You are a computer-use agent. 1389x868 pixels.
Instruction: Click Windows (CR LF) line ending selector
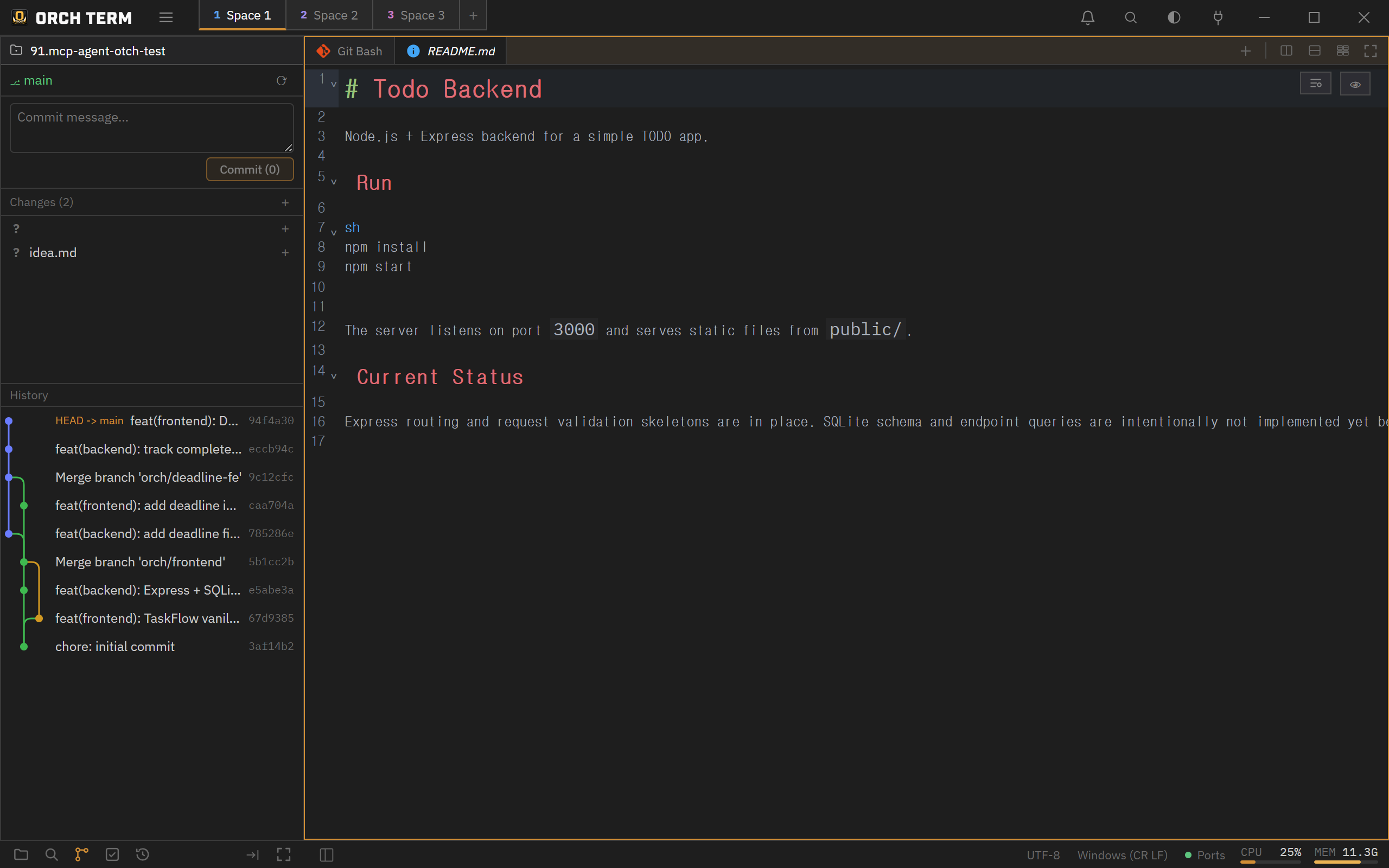[1122, 855]
